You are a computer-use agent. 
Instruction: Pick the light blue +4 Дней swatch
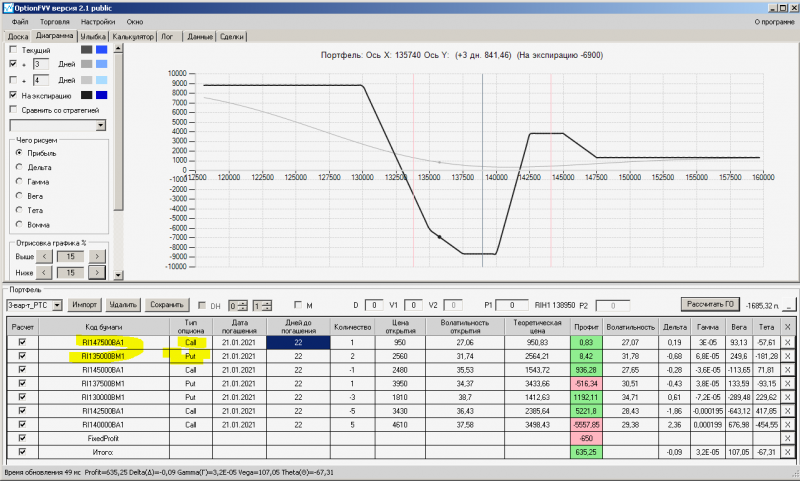(x=102, y=80)
